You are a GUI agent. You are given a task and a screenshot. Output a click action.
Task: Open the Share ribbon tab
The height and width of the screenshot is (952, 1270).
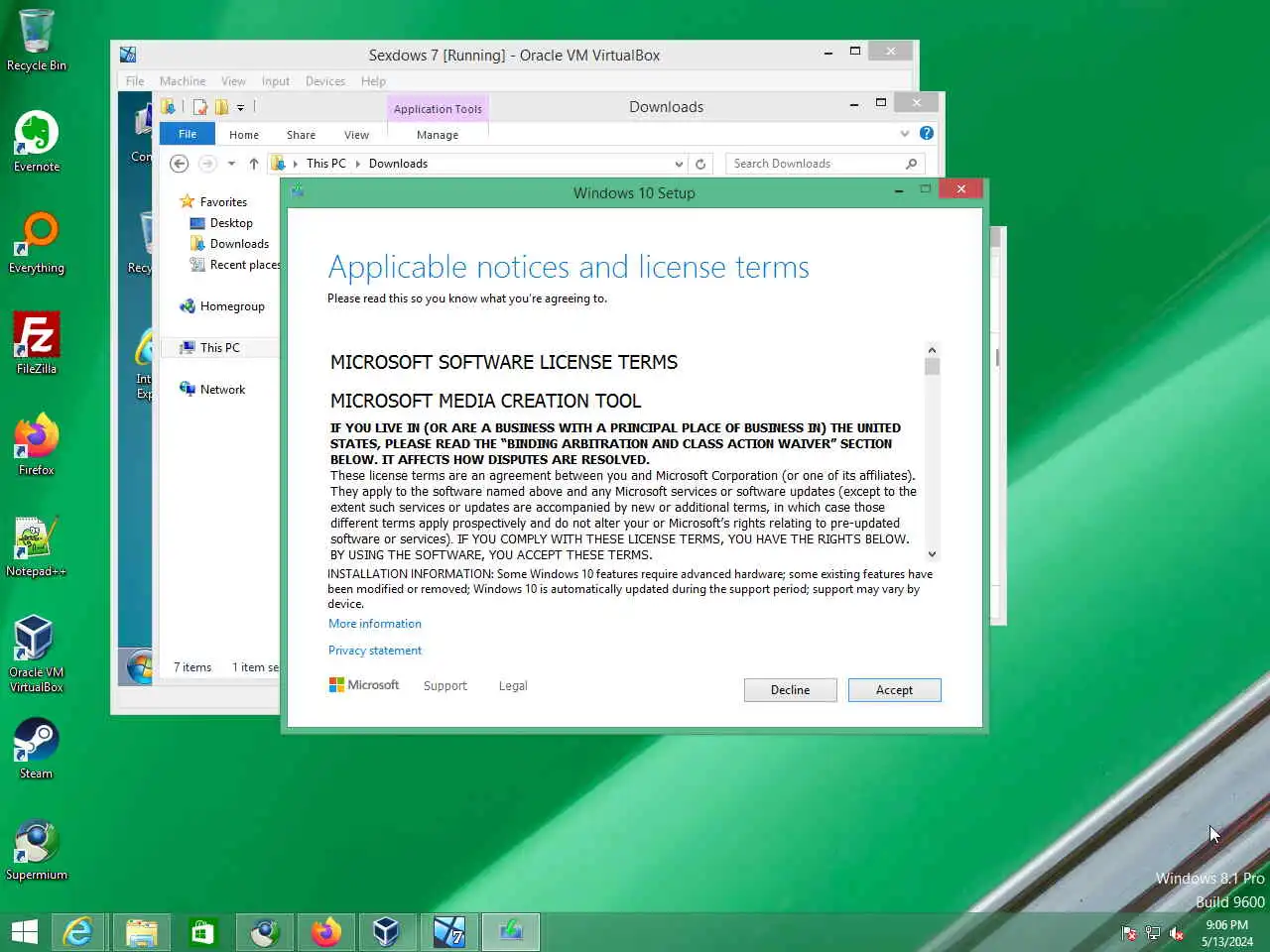tap(302, 135)
